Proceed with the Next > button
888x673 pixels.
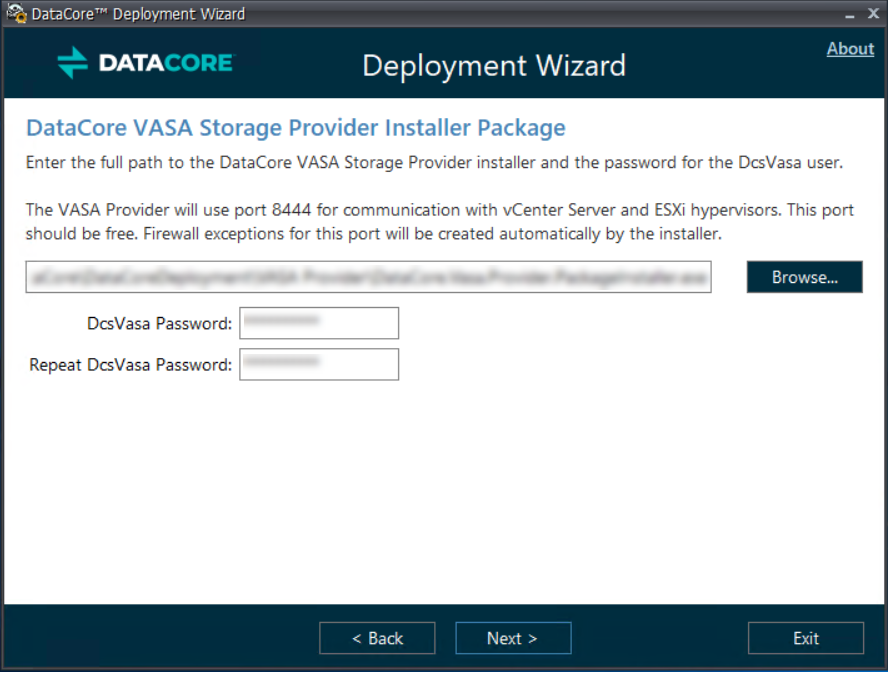(513, 638)
